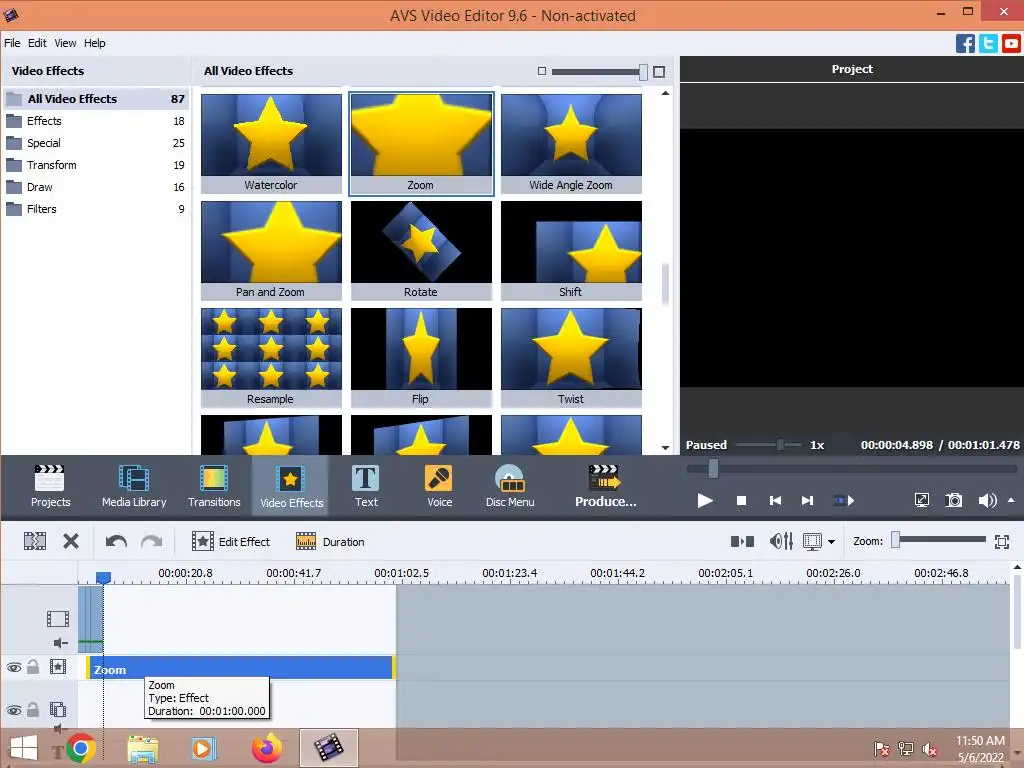This screenshot has width=1024, height=768.
Task: Open the Text tool section
Action: (366, 486)
